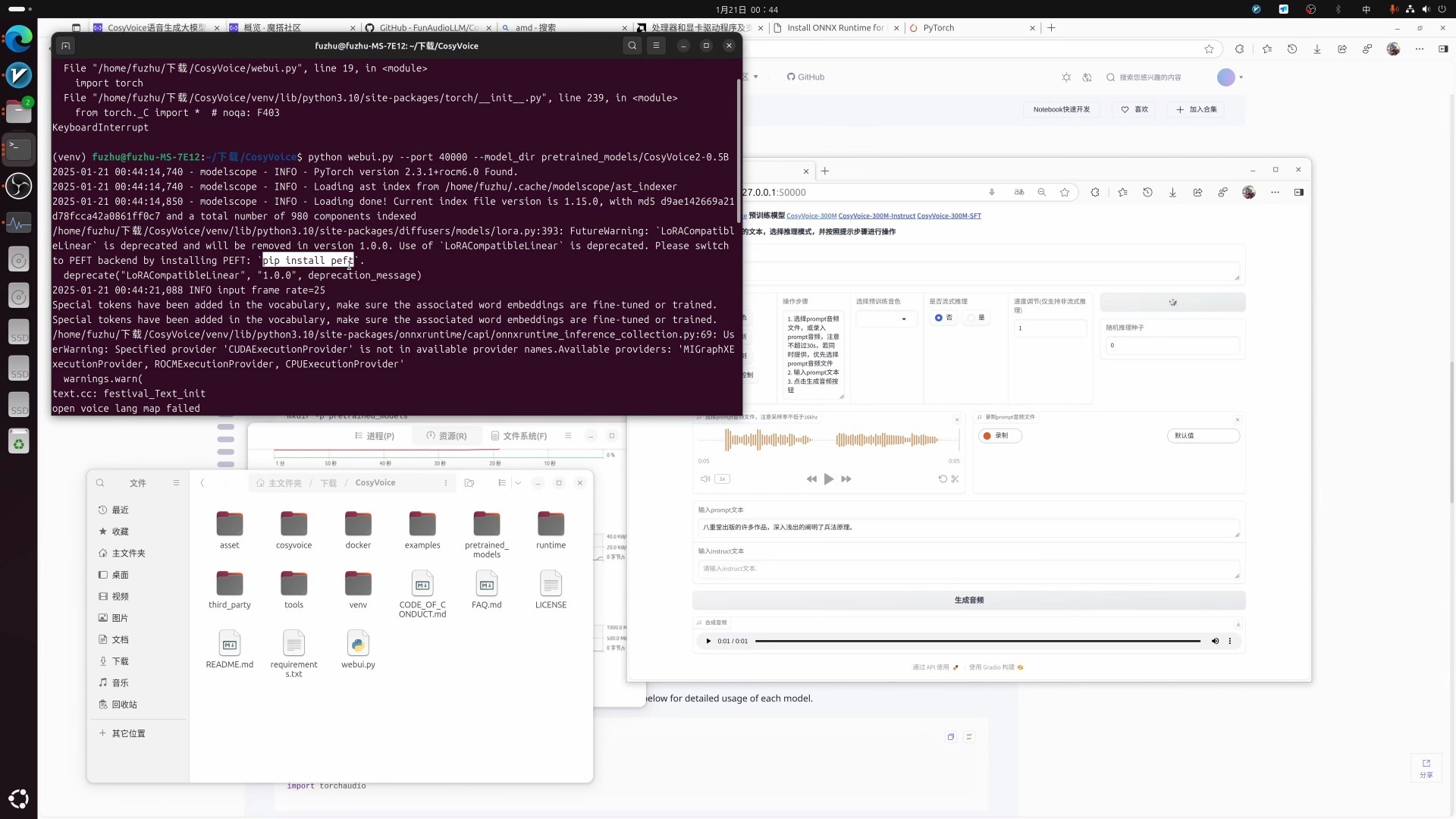Select the 否 streaming inference option
This screenshot has width=1456, height=819.
tap(939, 318)
